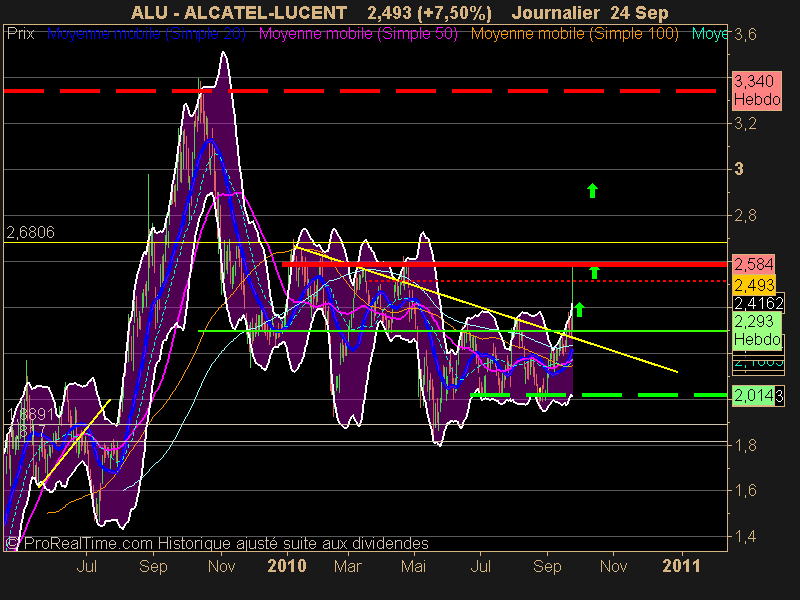Select the red dashed 3,340 resistance line
Image resolution: width=800 pixels, height=600 pixels.
click(360, 91)
